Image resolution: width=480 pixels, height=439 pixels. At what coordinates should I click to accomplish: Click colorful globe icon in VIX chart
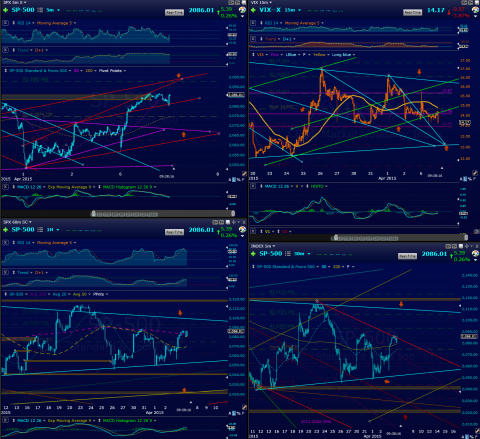point(476,10)
